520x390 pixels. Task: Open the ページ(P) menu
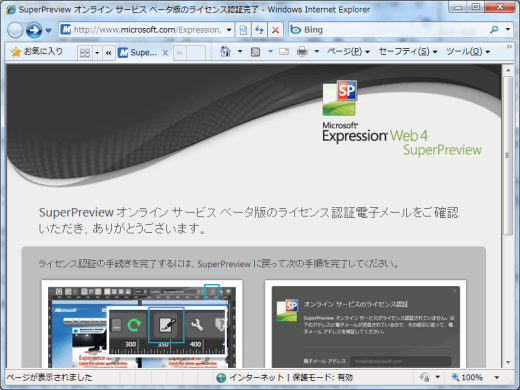click(x=348, y=51)
